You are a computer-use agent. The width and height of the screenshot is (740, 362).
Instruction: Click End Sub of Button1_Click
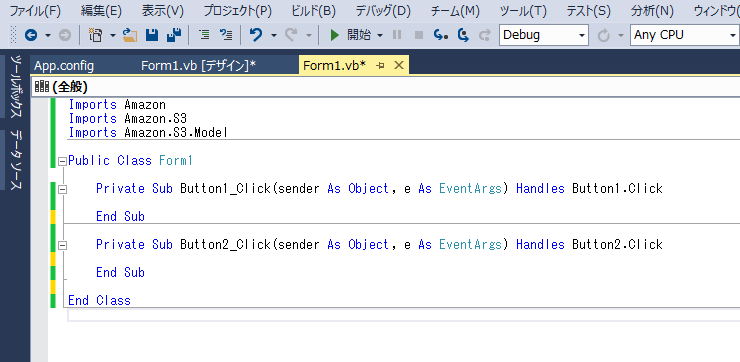coord(120,216)
